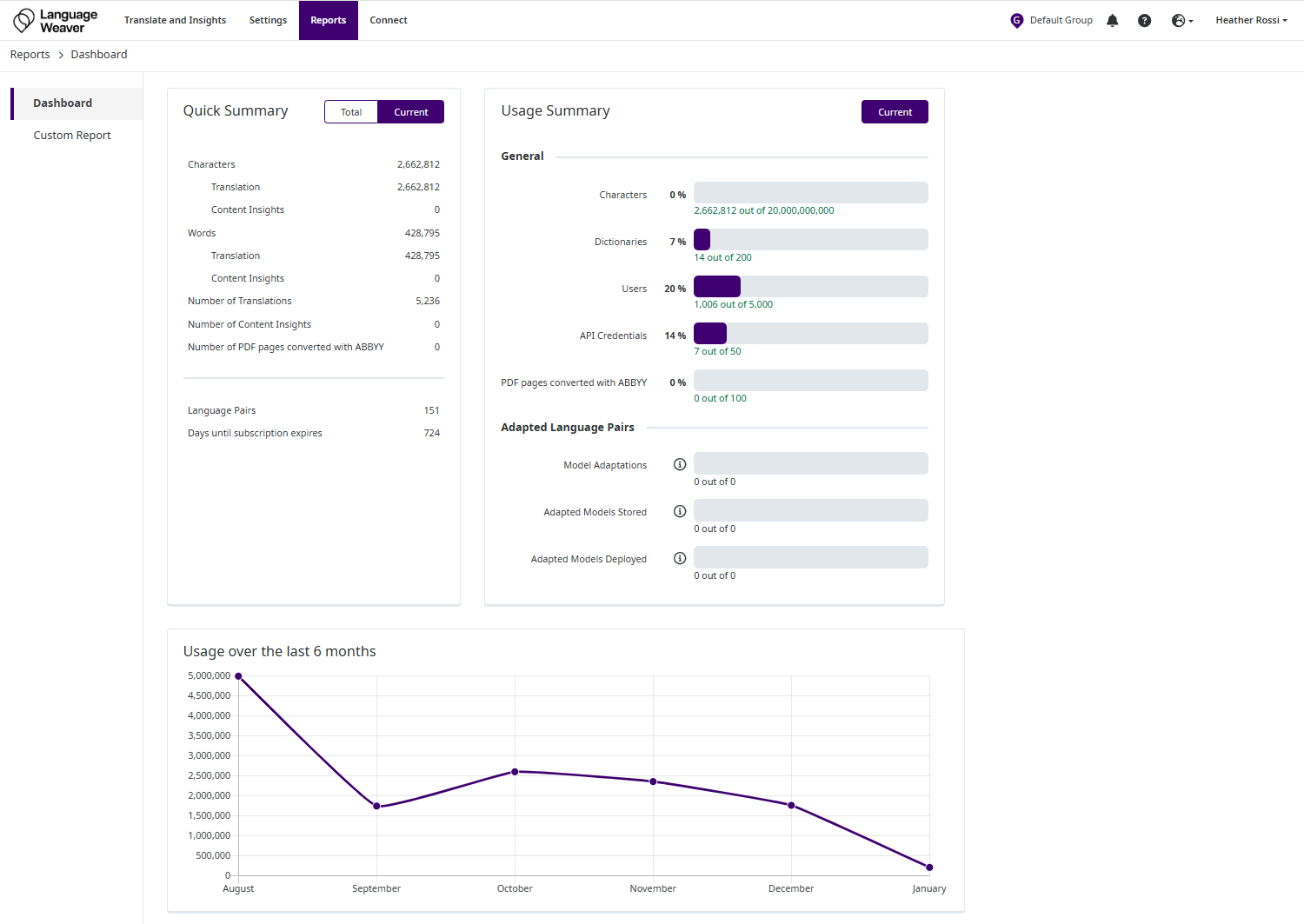Open the notifications bell
1304x924 pixels.
[1112, 20]
